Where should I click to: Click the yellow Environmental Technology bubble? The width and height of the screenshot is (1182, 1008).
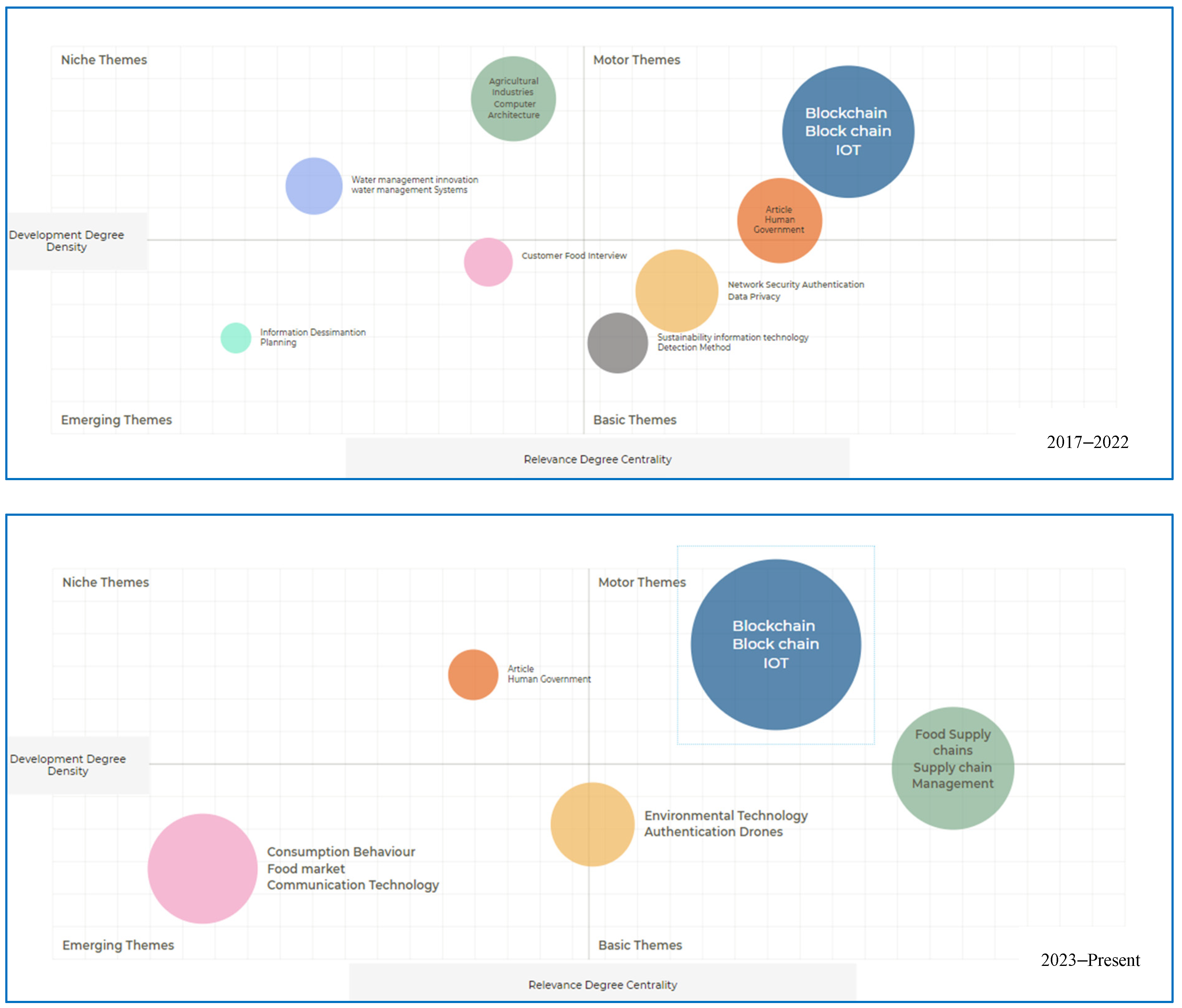point(592,824)
